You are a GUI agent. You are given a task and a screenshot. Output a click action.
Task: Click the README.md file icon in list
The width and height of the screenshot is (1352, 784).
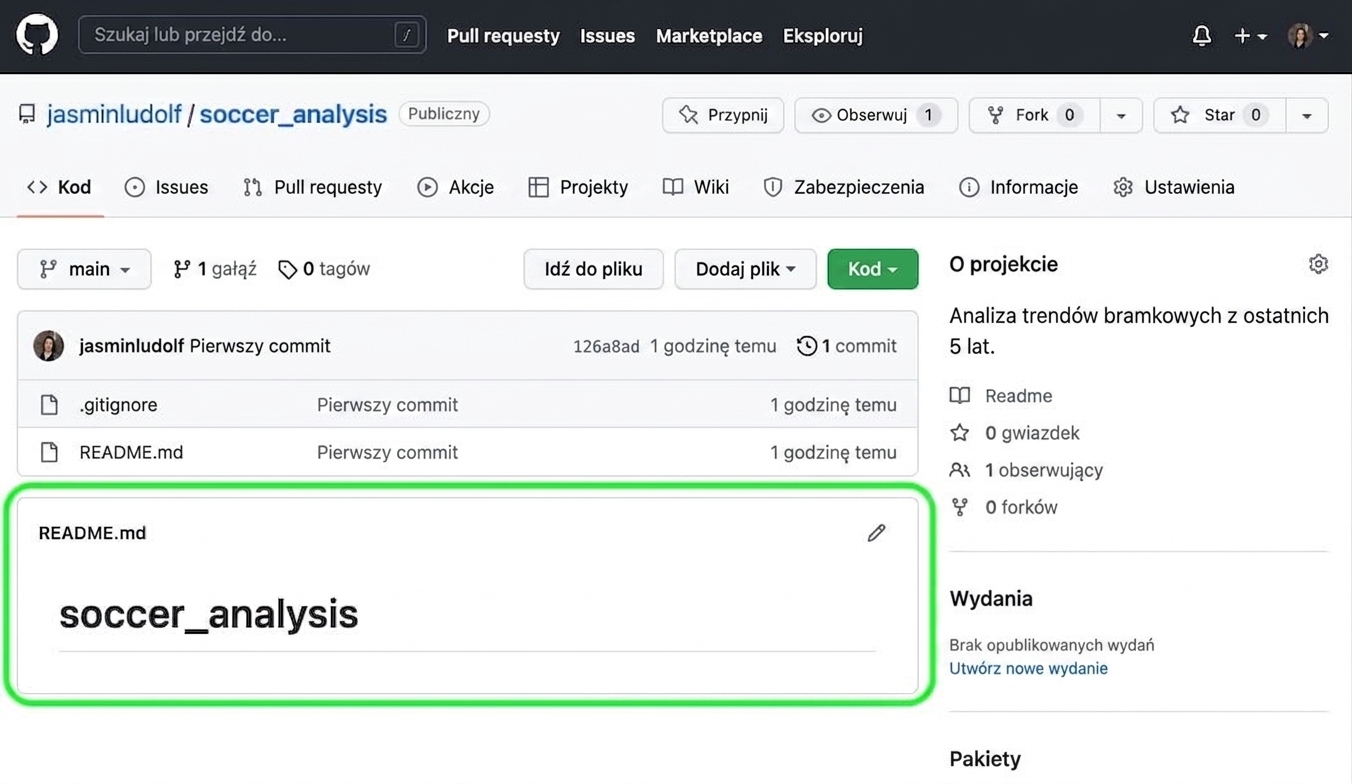click(49, 452)
